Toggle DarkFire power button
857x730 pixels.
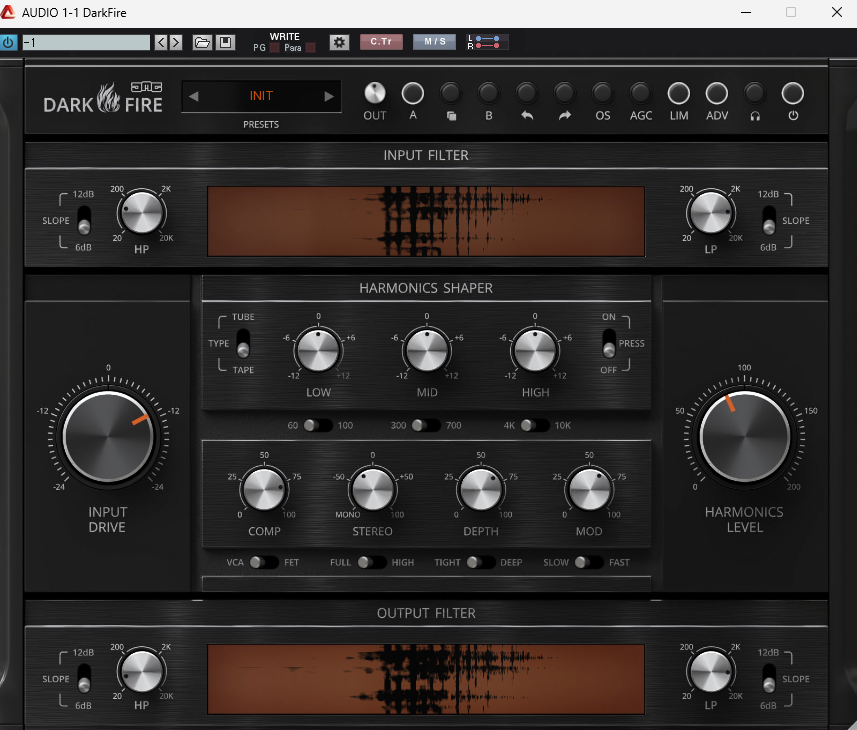(x=793, y=93)
